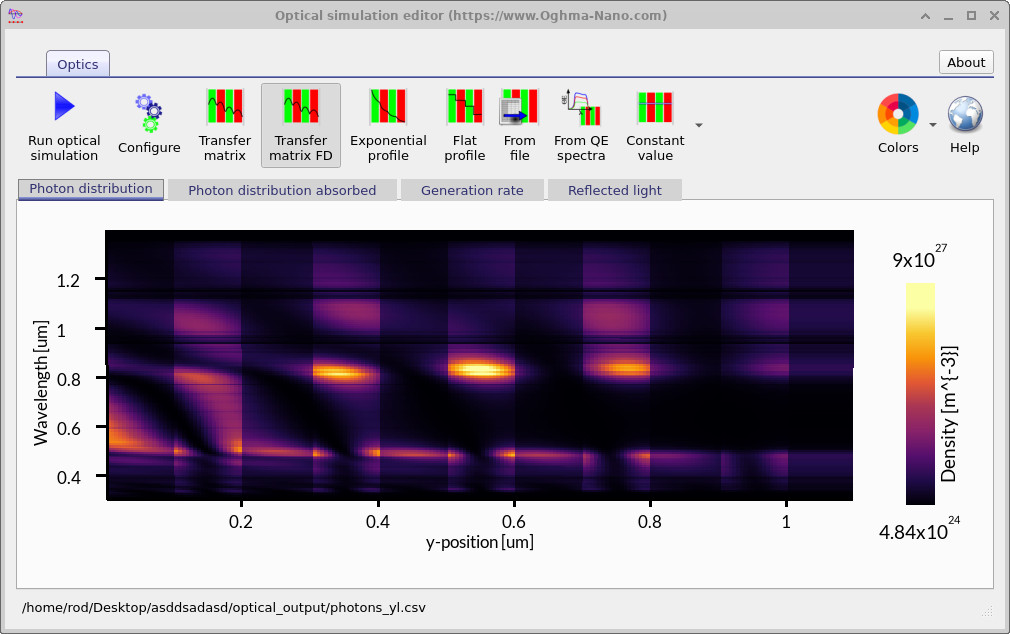Click the About button
The width and height of the screenshot is (1010, 634).
click(966, 62)
